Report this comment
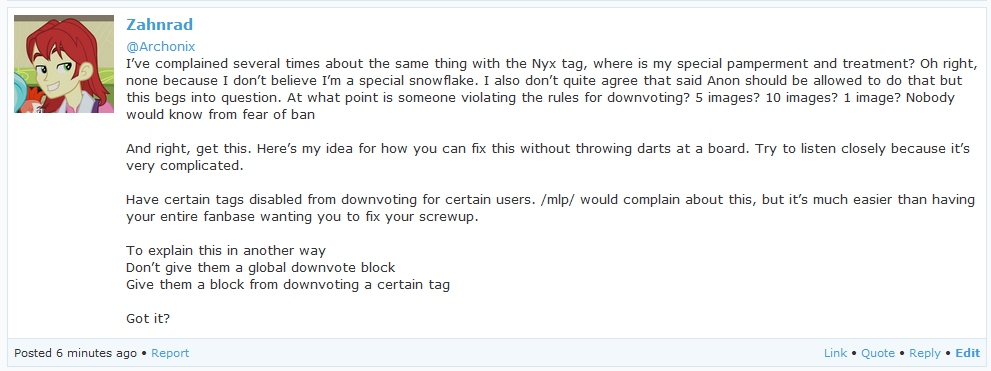This screenshot has width=991, height=371. 170,353
